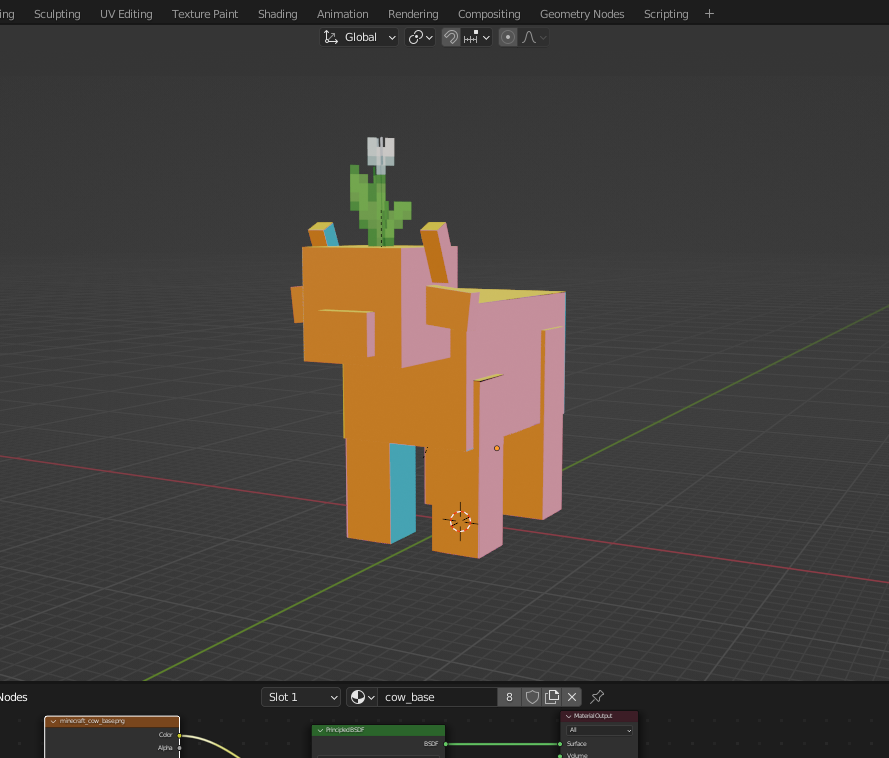The height and width of the screenshot is (758, 889).
Task: Switch to the Rendering workspace tab
Action: click(413, 14)
